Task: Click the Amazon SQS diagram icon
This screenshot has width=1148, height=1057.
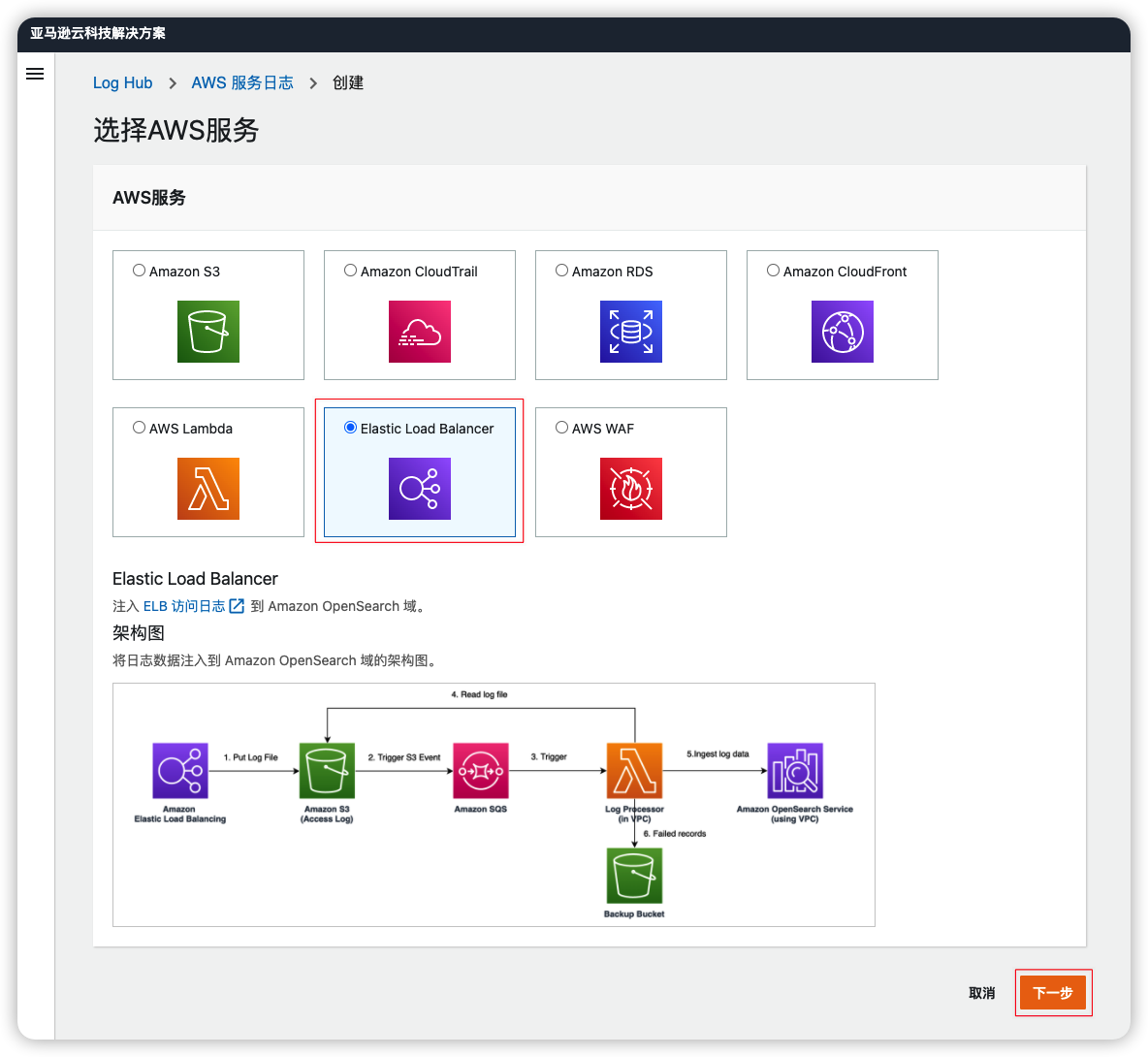Action: tap(481, 771)
